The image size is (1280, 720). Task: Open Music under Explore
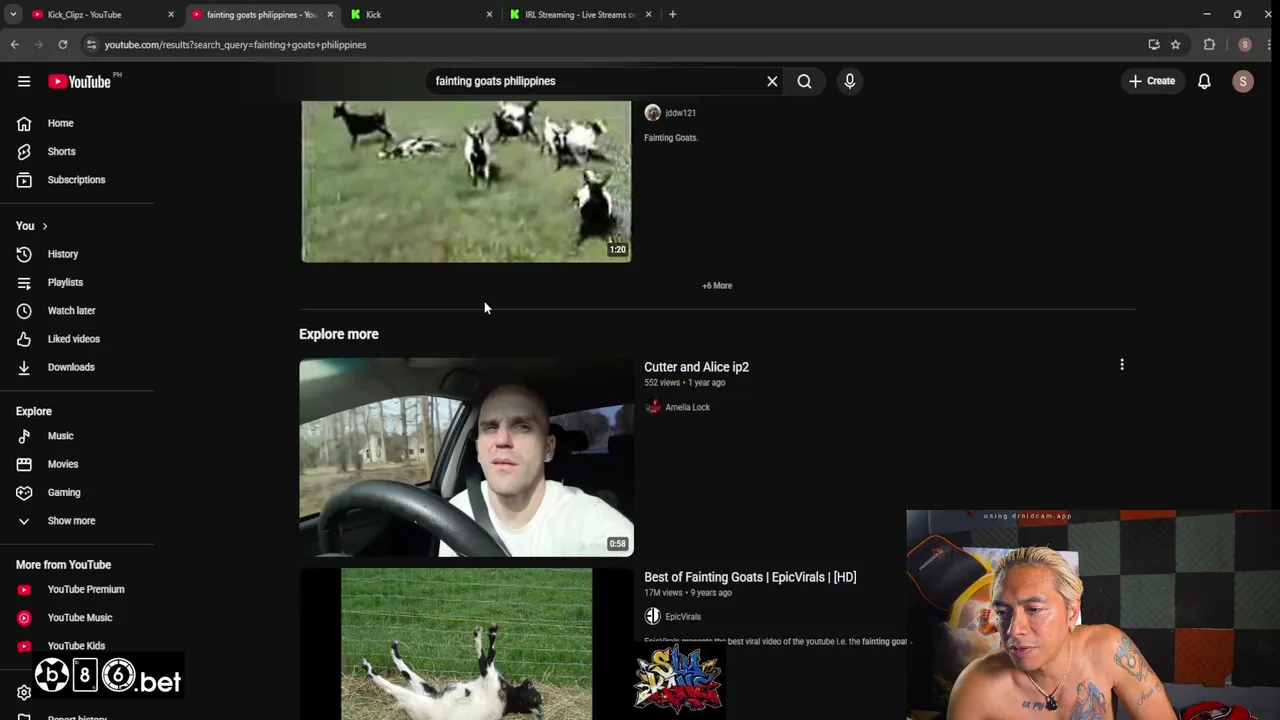click(x=60, y=436)
